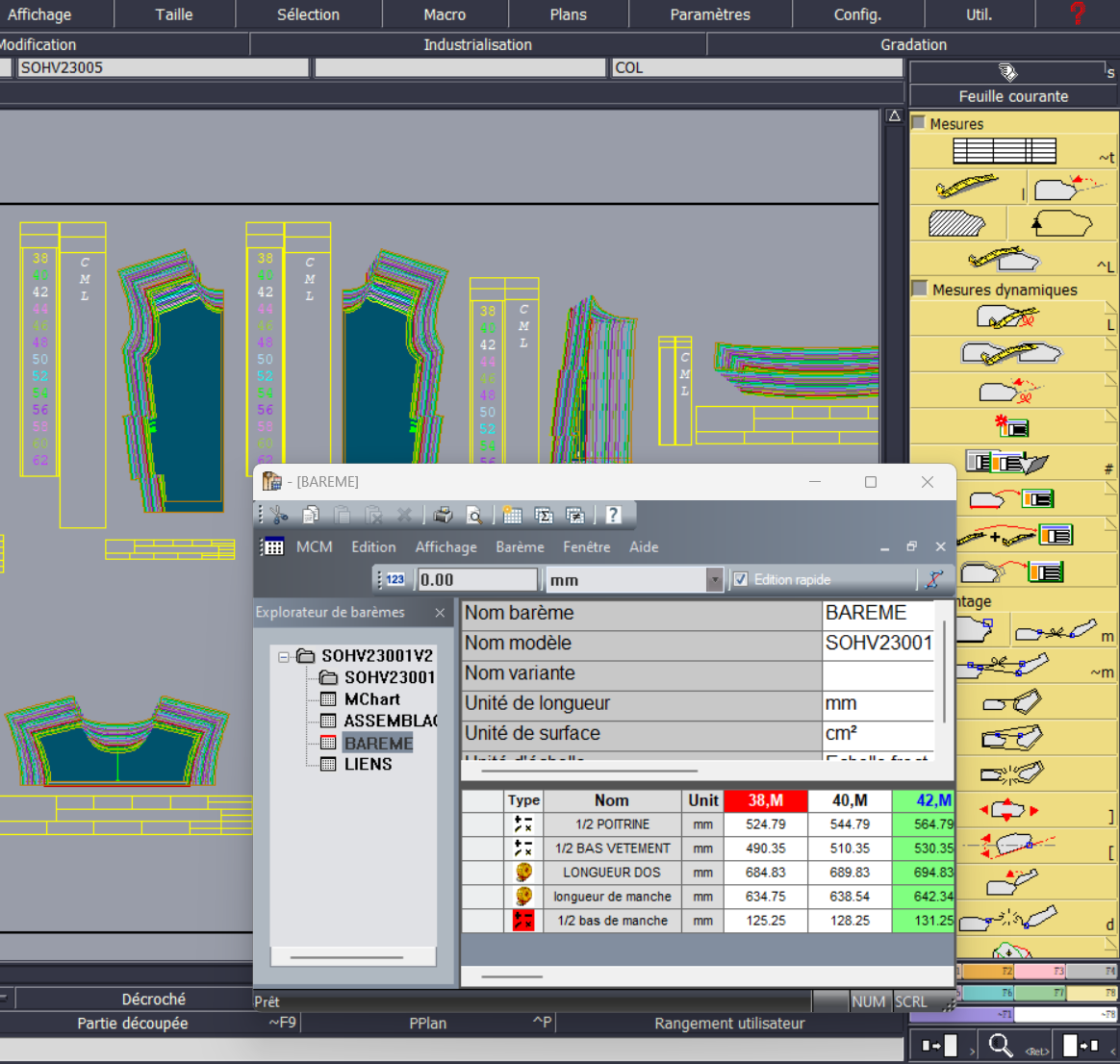
Task: Click the help question mark toolbar icon
Action: (x=613, y=515)
